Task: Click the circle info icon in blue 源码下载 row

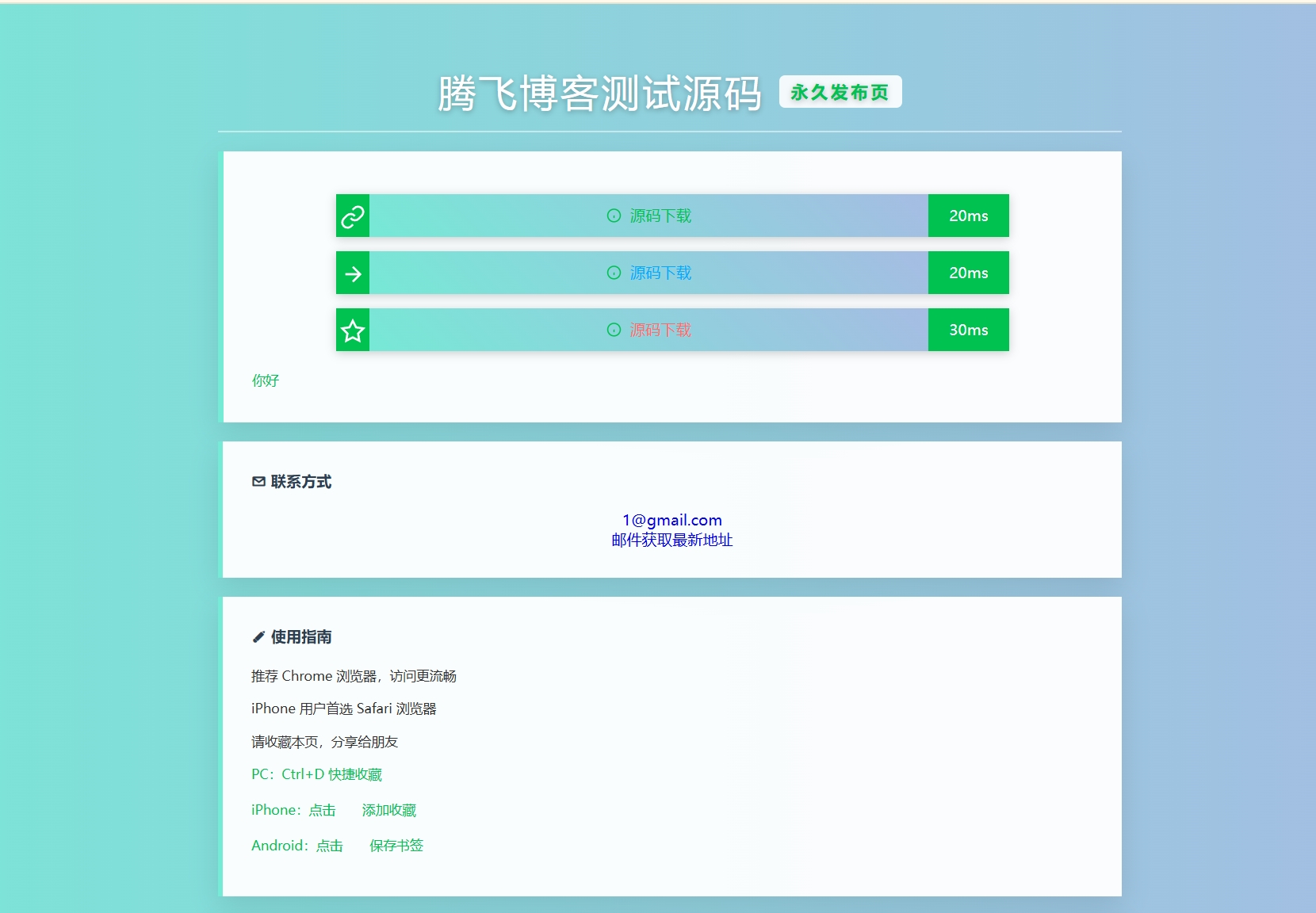Action: click(x=614, y=273)
